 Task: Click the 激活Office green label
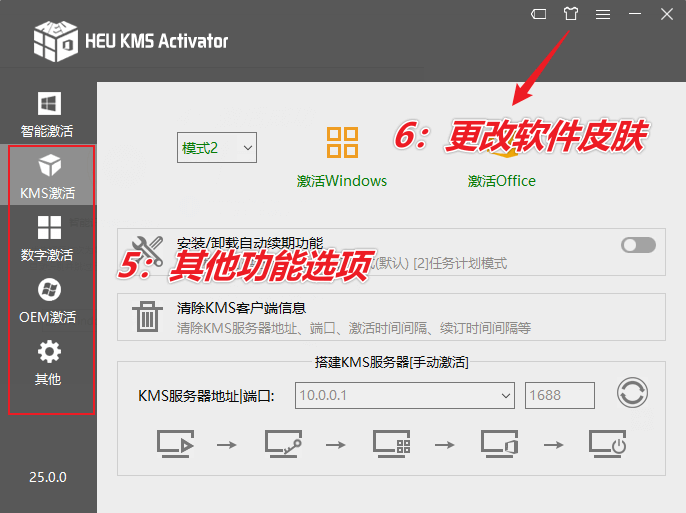tap(501, 181)
